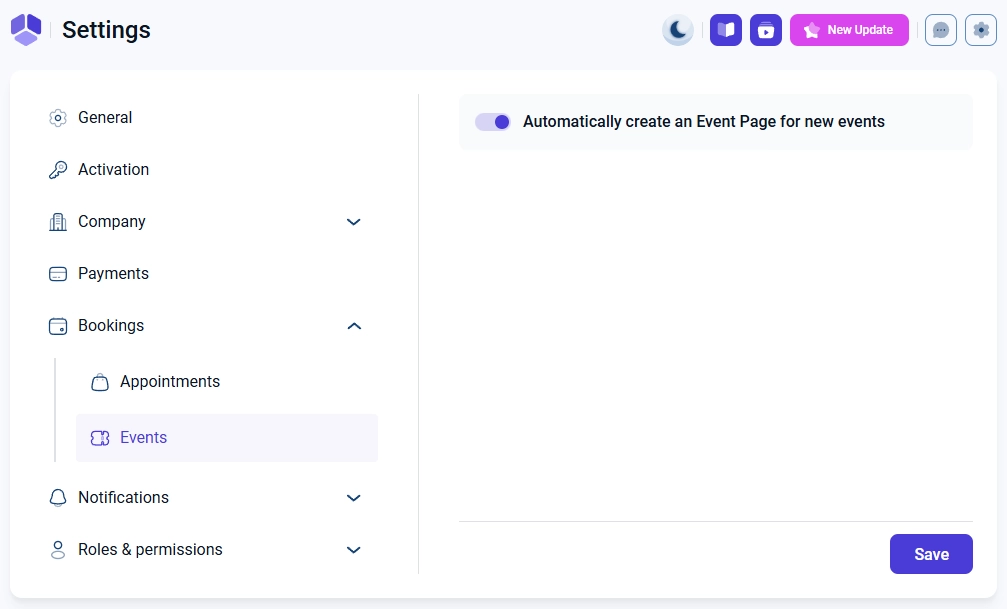The width and height of the screenshot is (1007, 609).
Task: Click the 'Automatically create an Event Page' label
Action: pos(704,121)
